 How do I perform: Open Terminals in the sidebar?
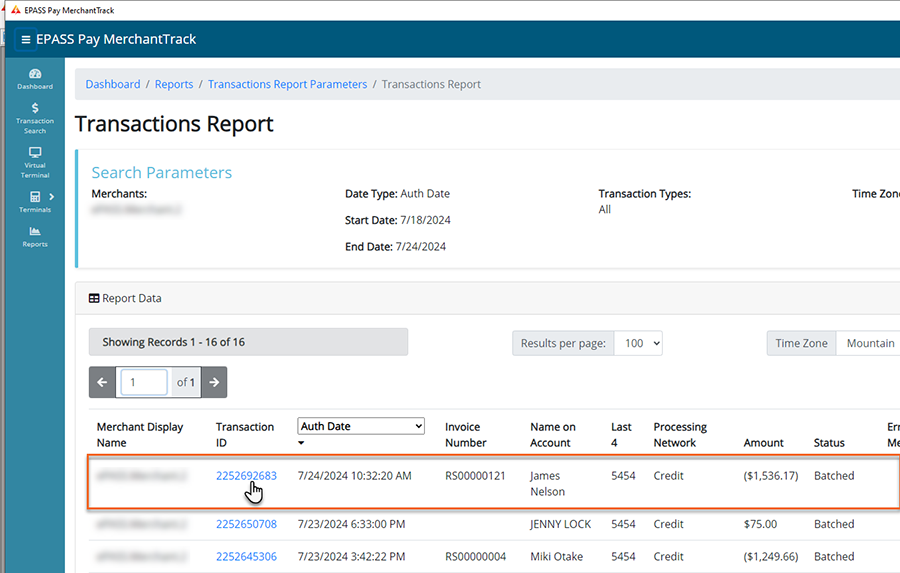[35, 202]
